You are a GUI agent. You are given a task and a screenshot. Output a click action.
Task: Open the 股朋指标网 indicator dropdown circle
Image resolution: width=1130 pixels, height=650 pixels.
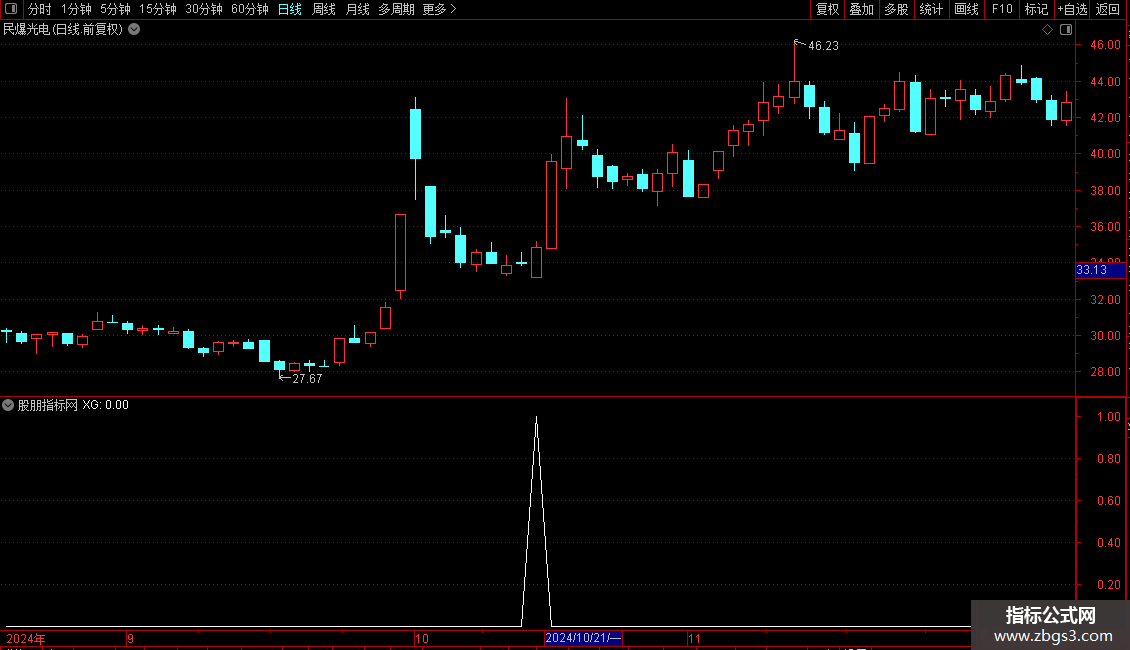pos(8,405)
